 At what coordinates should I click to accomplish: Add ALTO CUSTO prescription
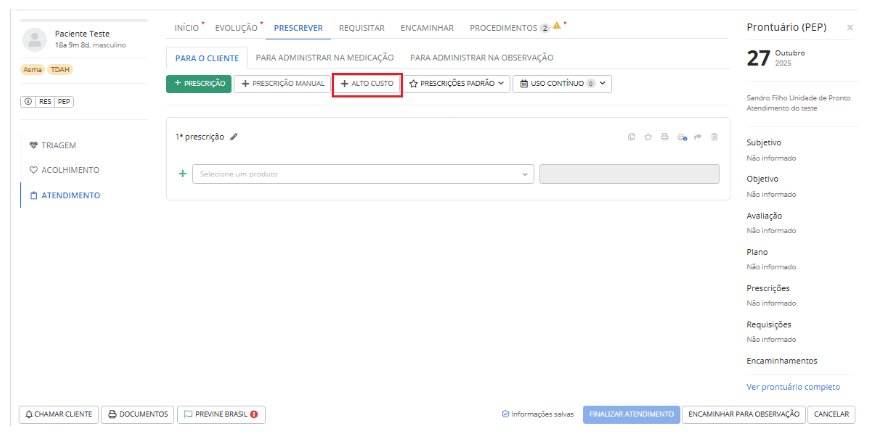click(367, 84)
